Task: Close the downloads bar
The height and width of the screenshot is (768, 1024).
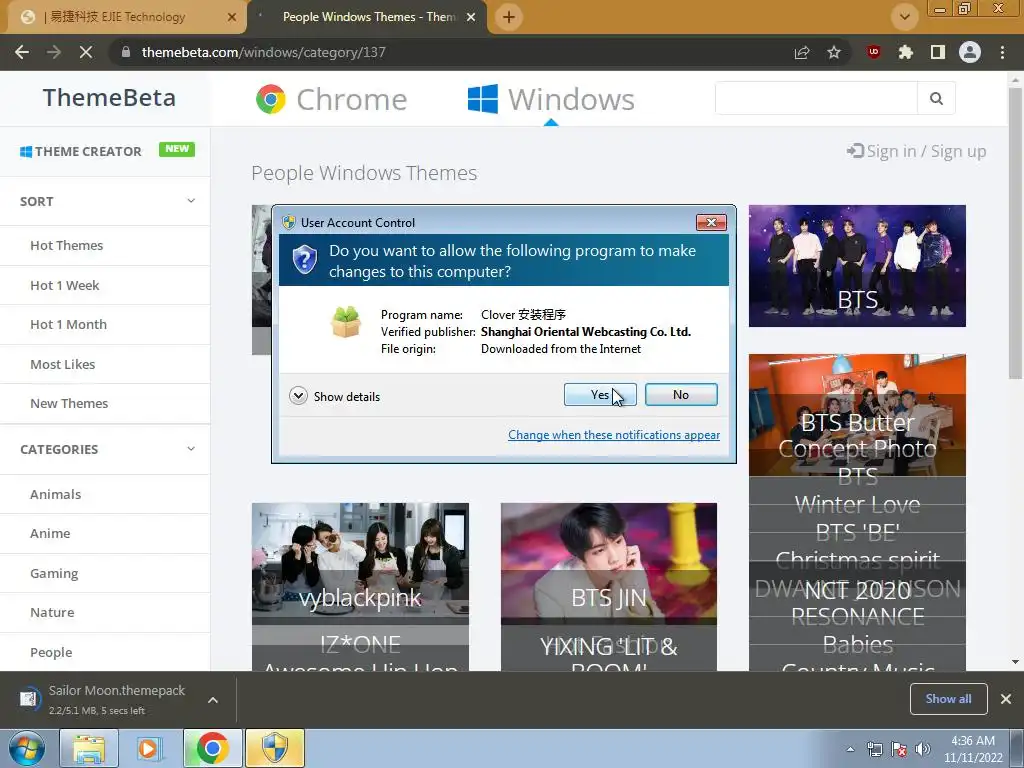Action: (x=1006, y=699)
